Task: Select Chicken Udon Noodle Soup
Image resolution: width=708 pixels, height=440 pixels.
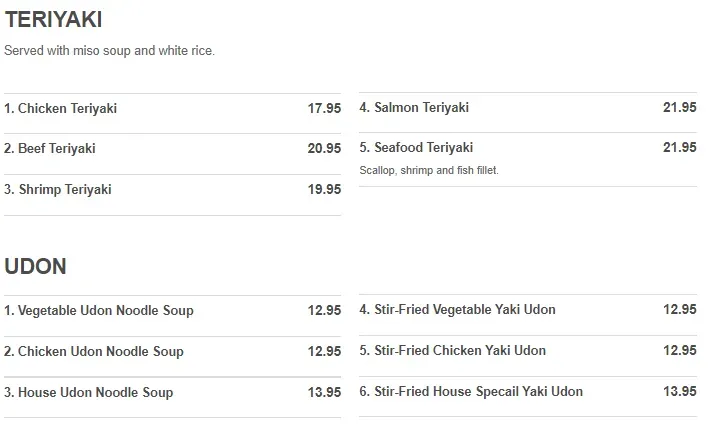Action: [94, 352]
